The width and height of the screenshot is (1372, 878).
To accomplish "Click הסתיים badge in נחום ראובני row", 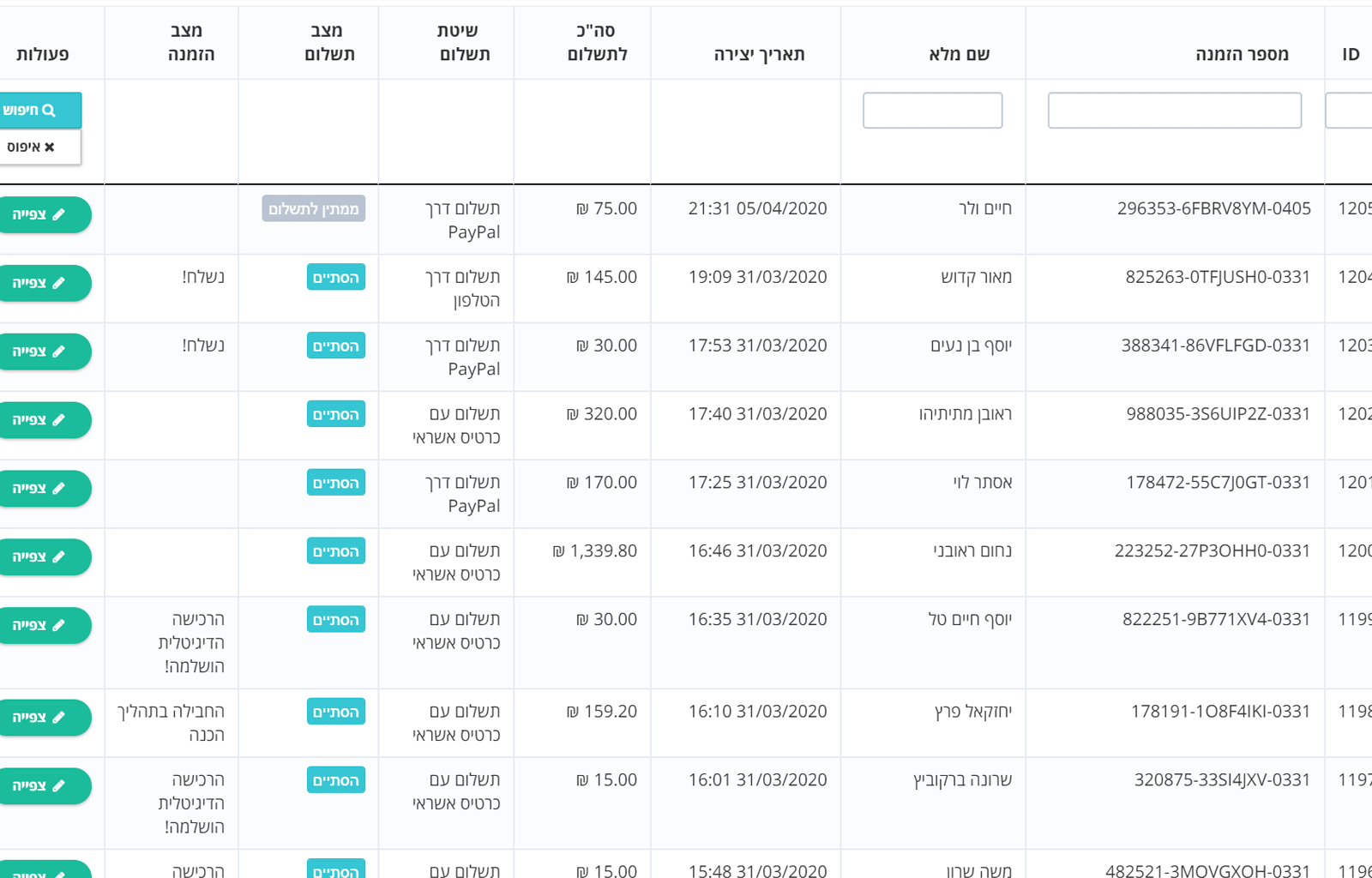I will [336, 551].
